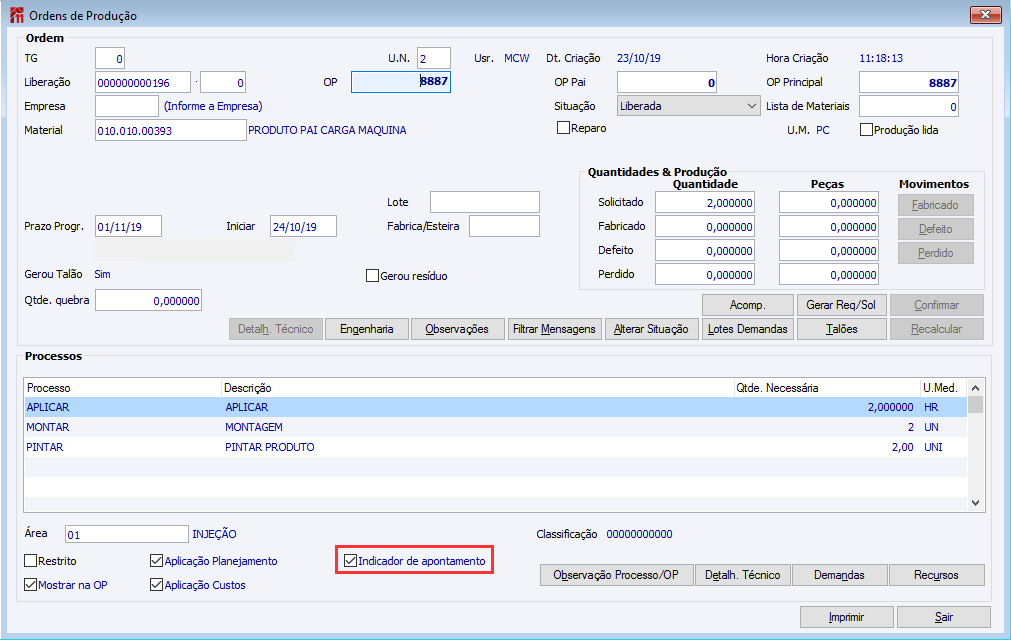Click the Fabrica/Esteira field
Image resolution: width=1011 pixels, height=640 pixels.
click(504, 226)
